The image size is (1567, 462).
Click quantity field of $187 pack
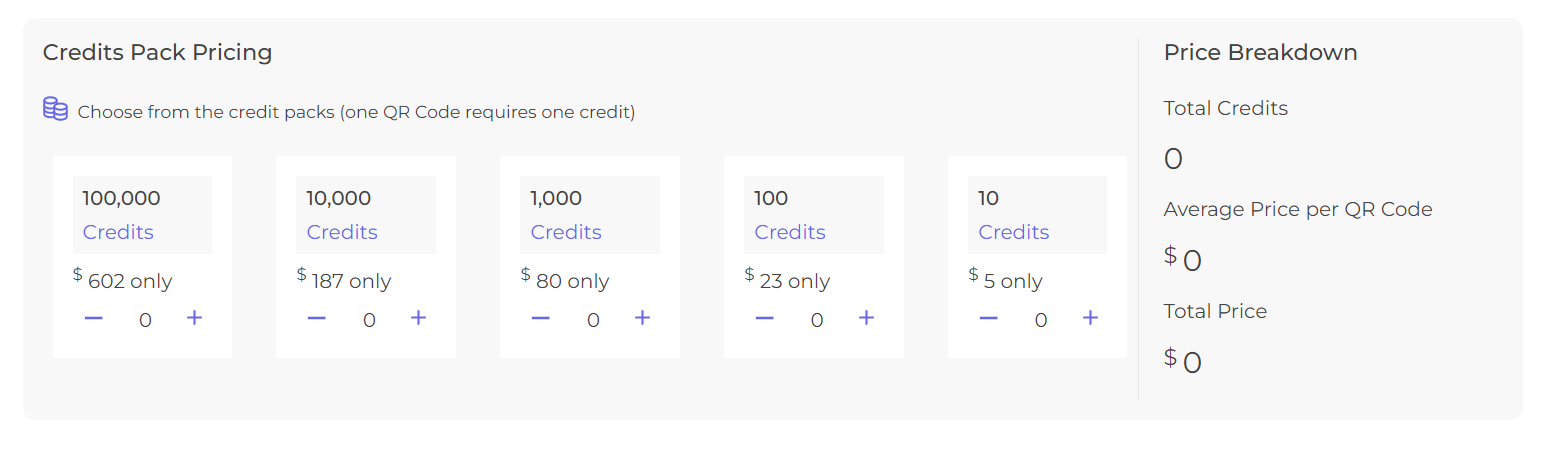coord(369,320)
